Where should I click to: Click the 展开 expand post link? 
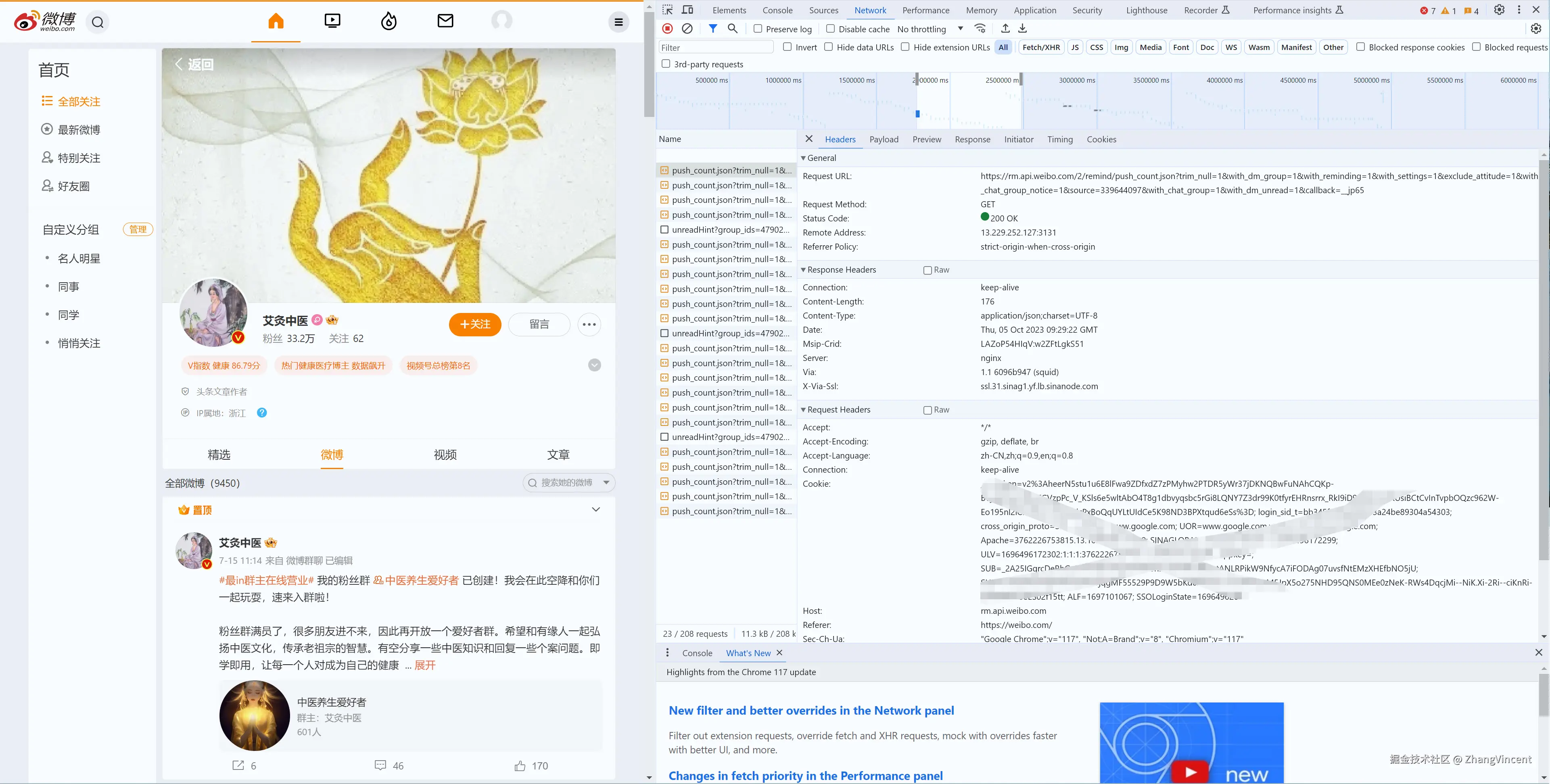(425, 665)
